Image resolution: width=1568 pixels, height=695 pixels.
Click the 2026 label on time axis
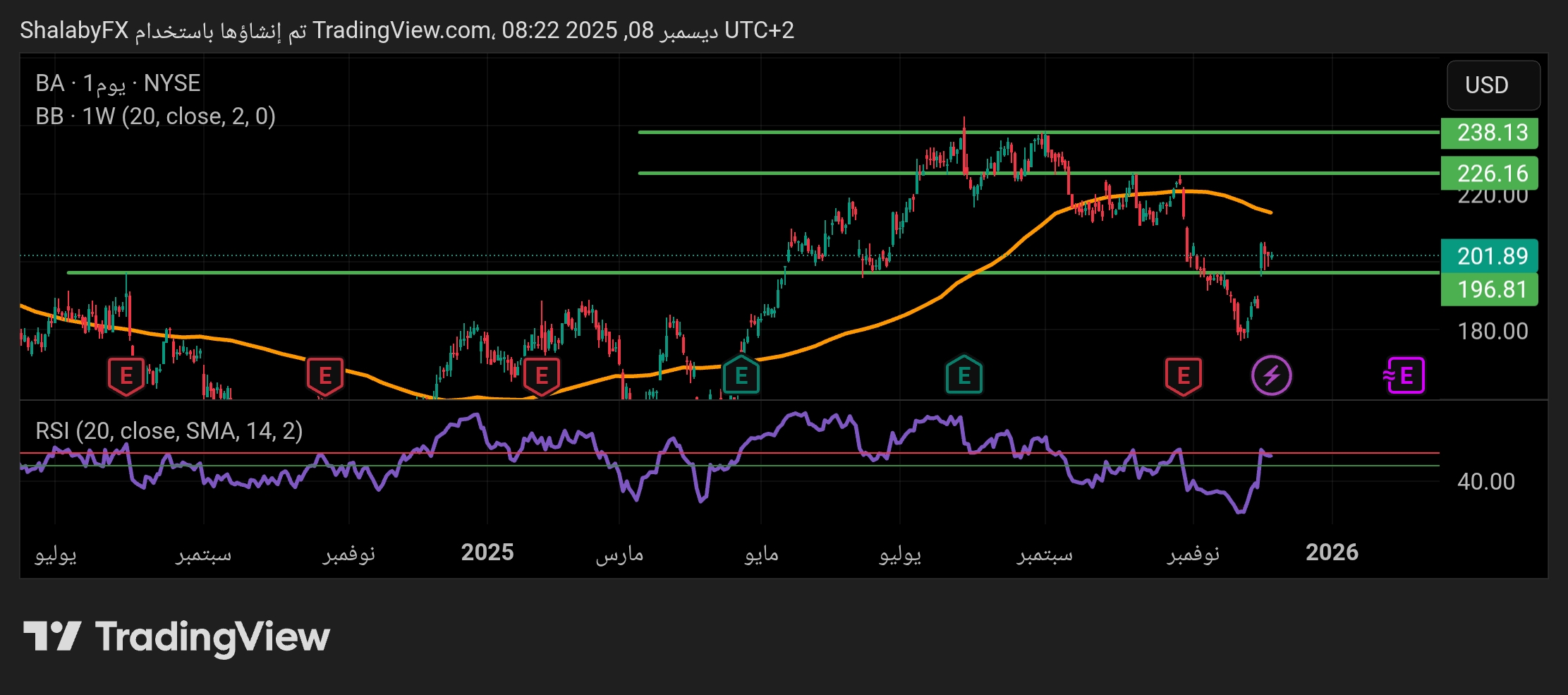click(x=1331, y=552)
